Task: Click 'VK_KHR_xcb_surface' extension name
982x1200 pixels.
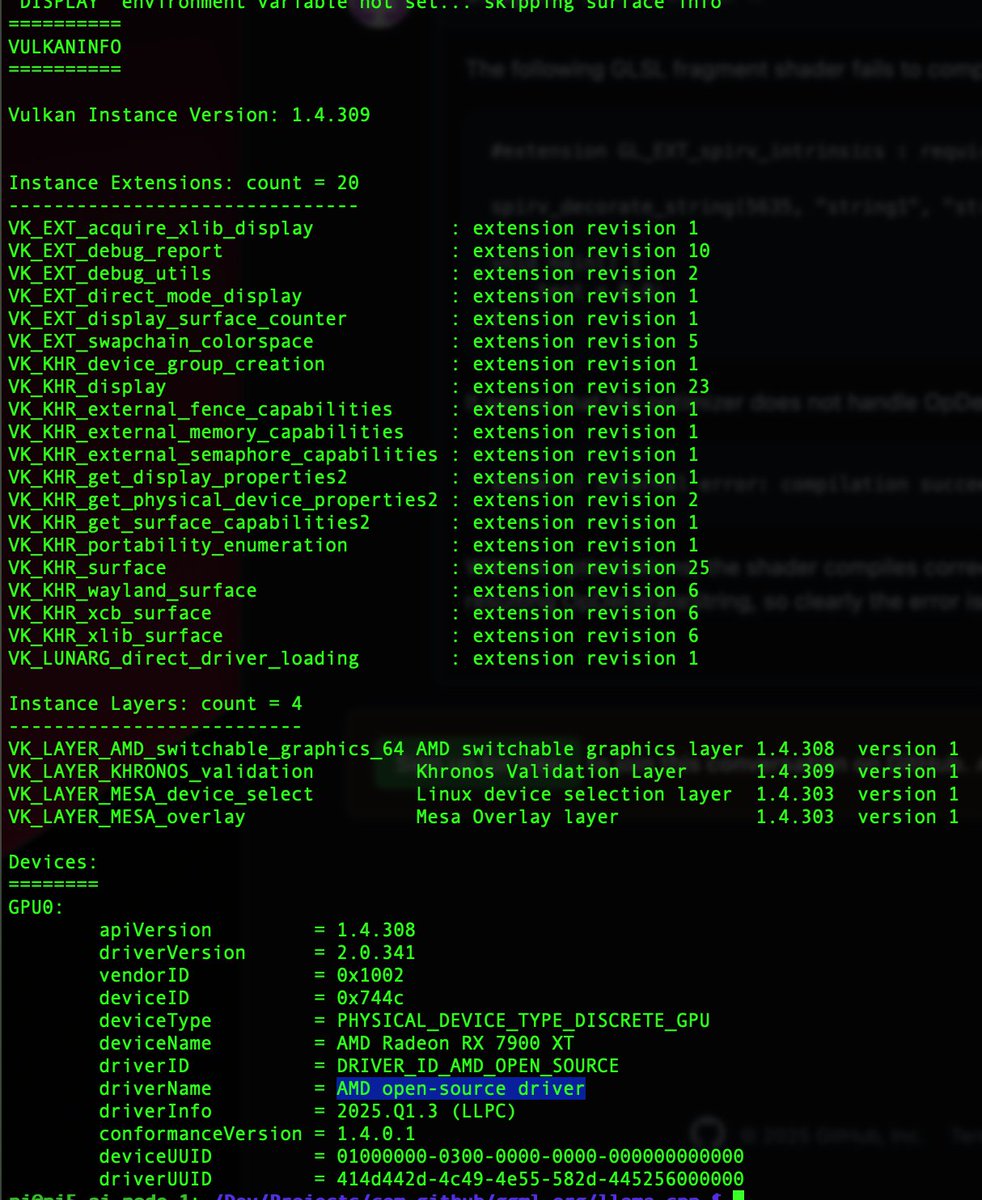Action: [110, 613]
